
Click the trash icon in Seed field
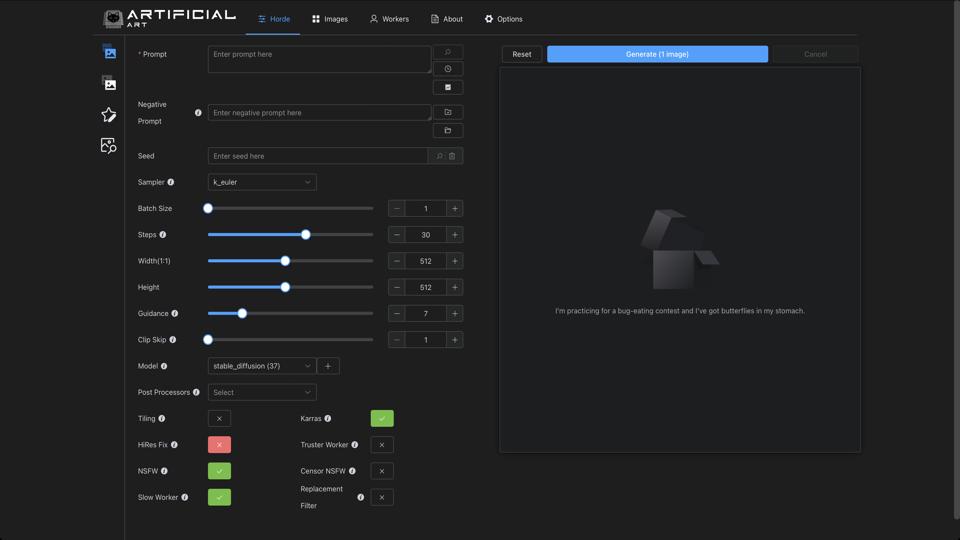452,156
